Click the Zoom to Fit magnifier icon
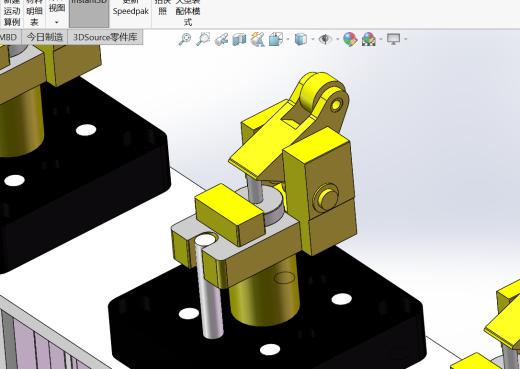The image size is (520, 369). (185, 39)
